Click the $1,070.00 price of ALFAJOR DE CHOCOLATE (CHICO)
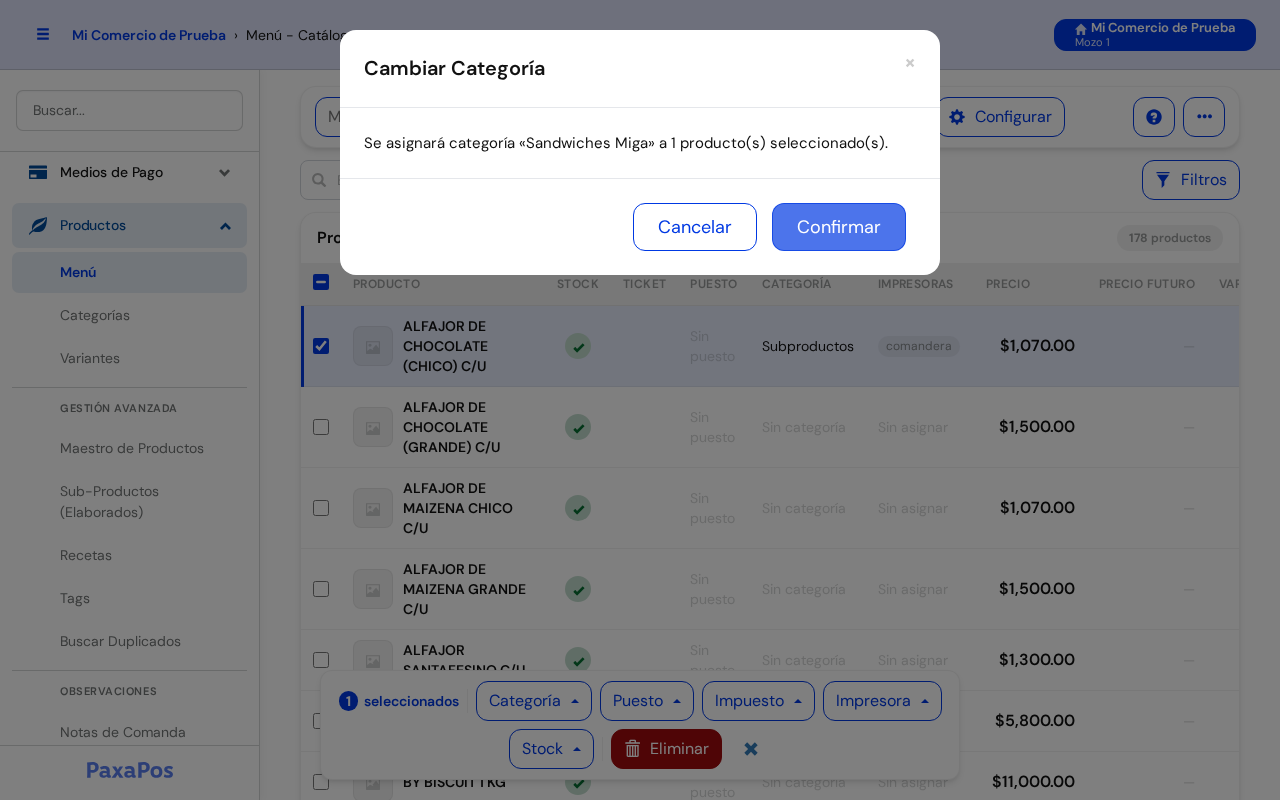Viewport: 1280px width, 800px height. [1037, 346]
